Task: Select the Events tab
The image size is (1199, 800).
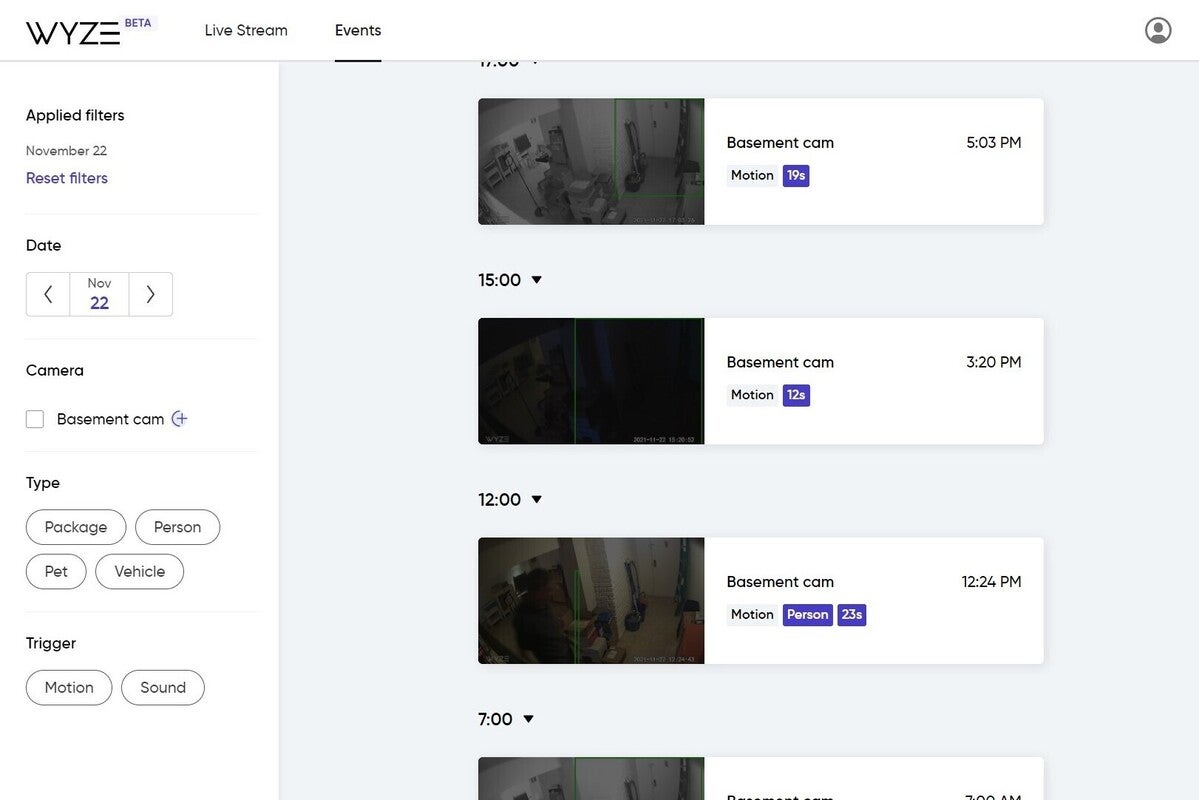Action: coord(358,31)
